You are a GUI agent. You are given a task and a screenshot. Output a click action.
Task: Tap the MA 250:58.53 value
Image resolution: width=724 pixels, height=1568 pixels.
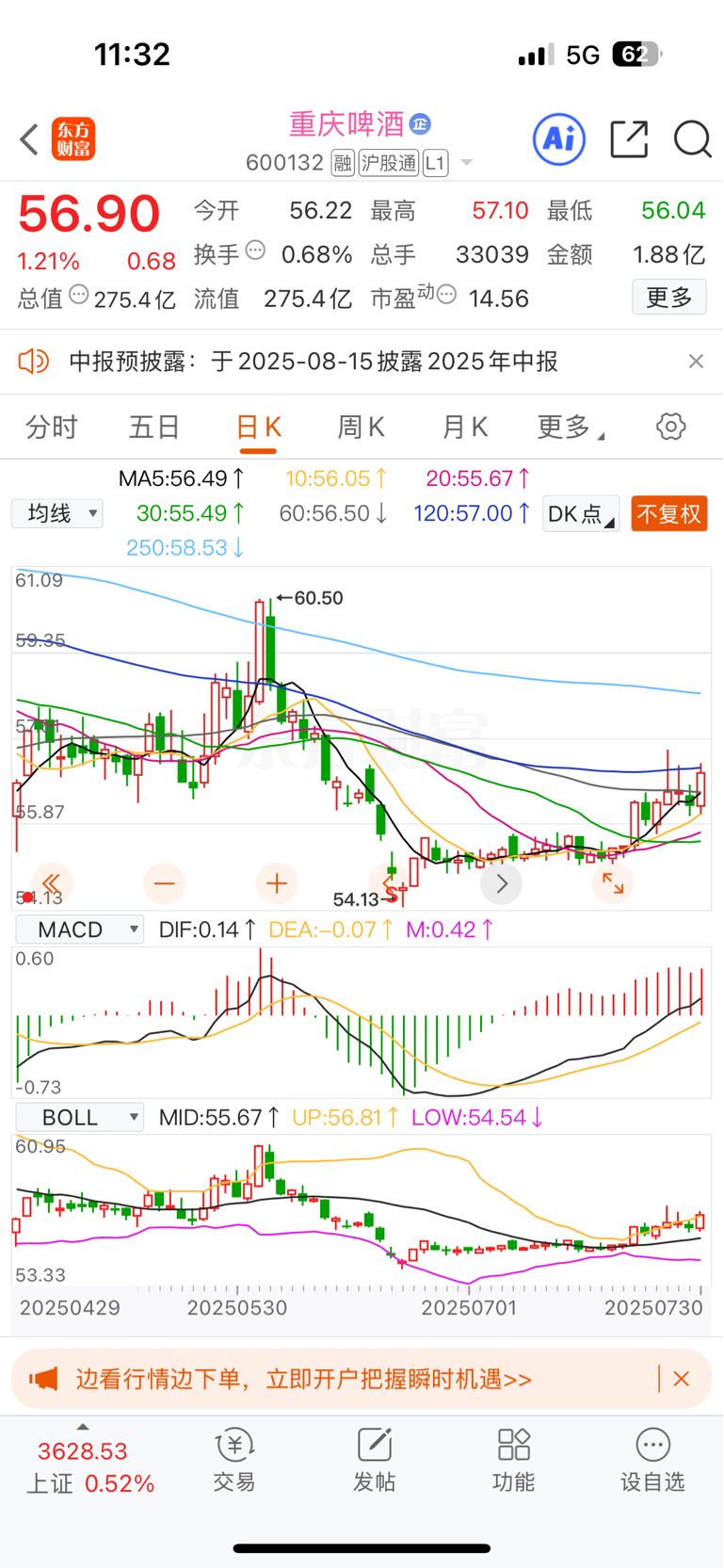185,548
